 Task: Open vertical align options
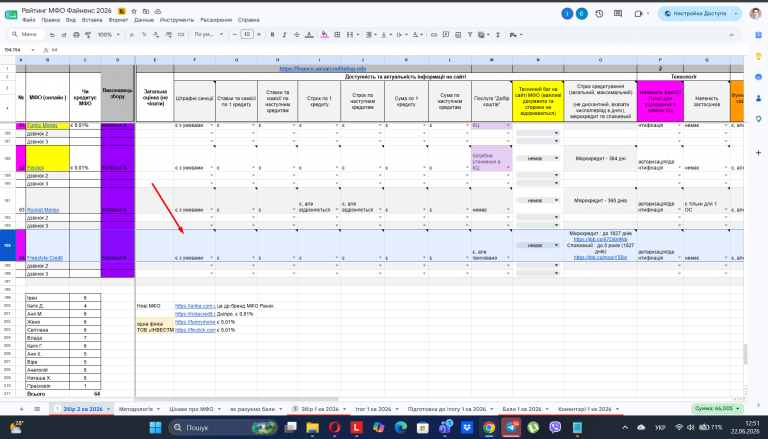(x=385, y=35)
